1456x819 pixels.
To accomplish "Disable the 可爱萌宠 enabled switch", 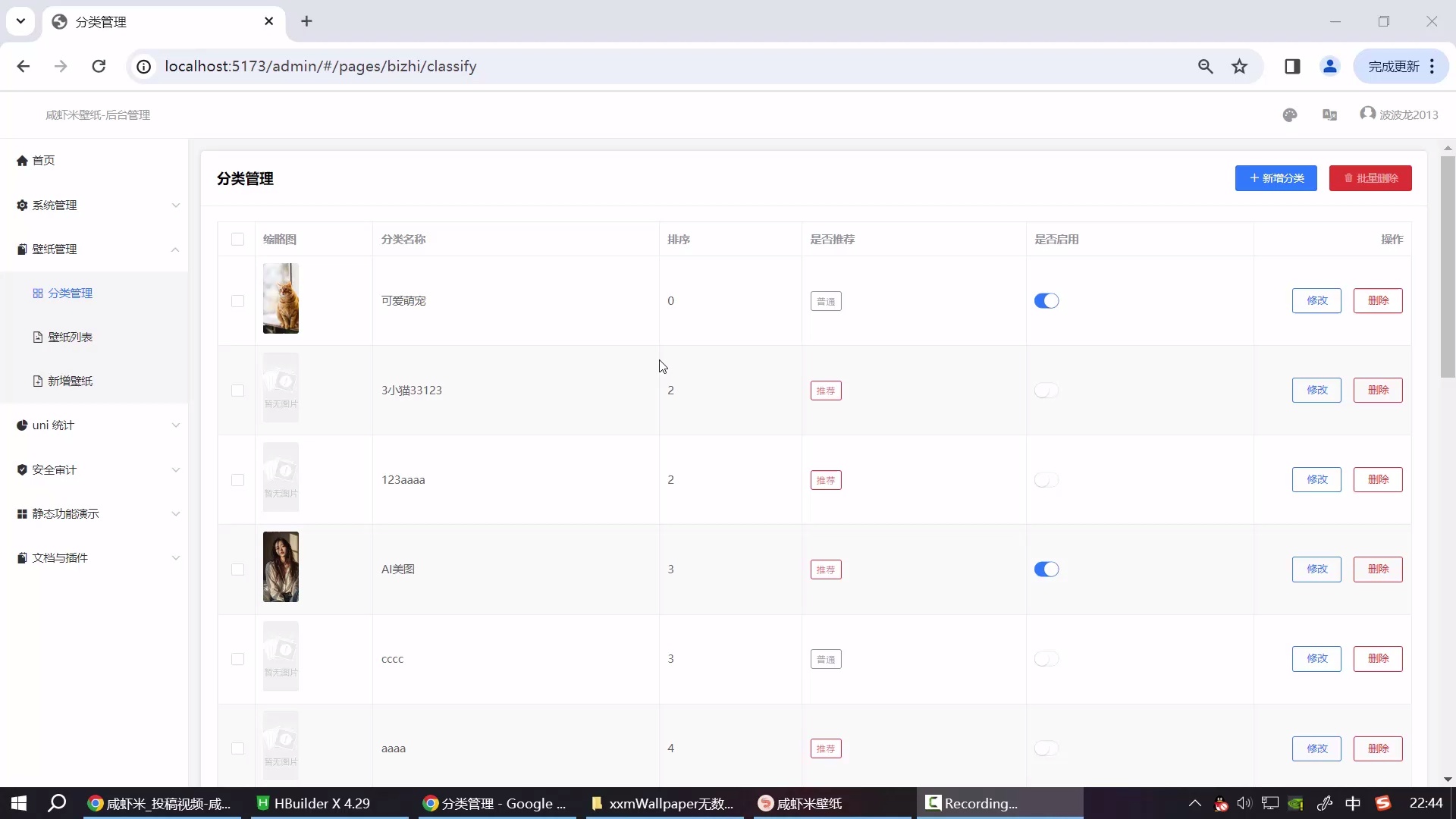I will pos(1046,301).
